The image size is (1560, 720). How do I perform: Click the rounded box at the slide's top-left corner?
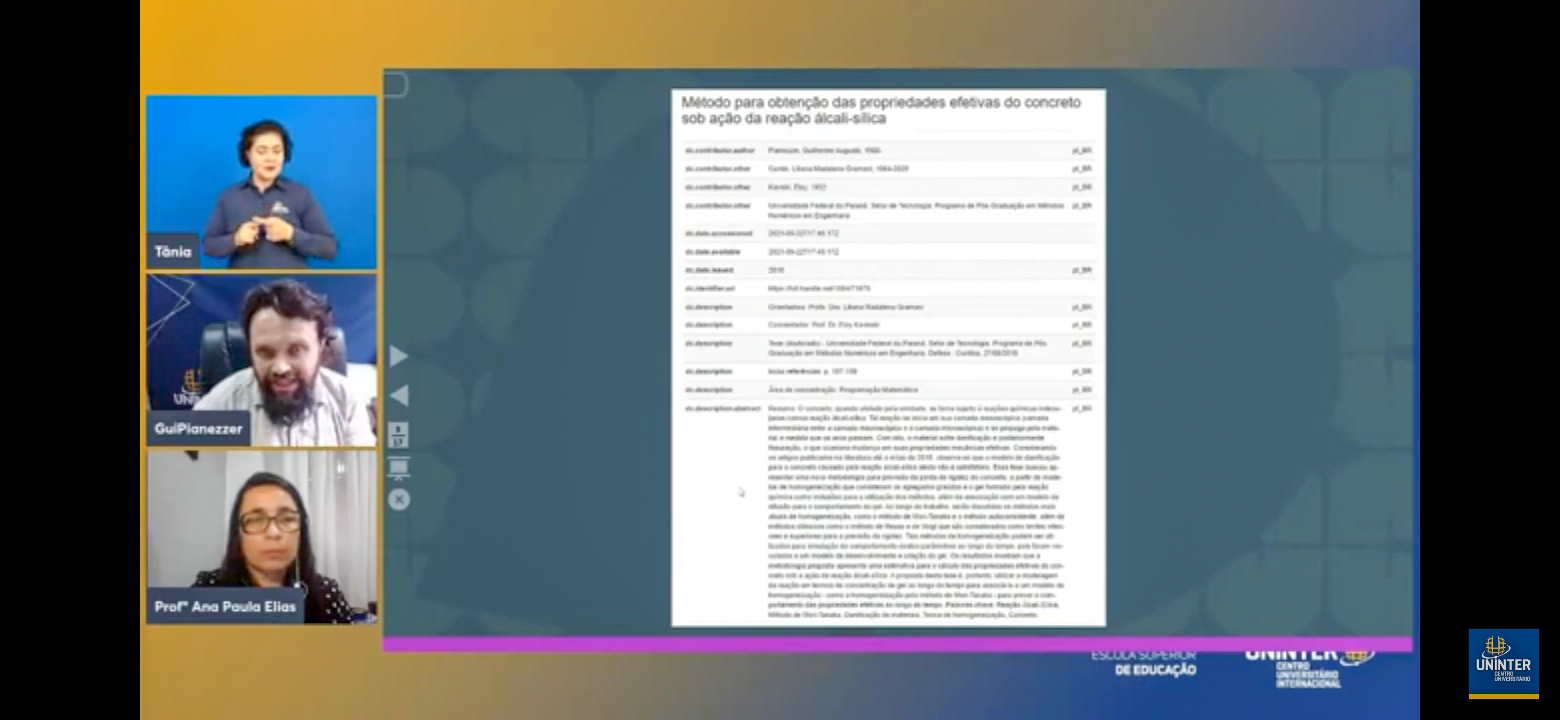click(395, 85)
